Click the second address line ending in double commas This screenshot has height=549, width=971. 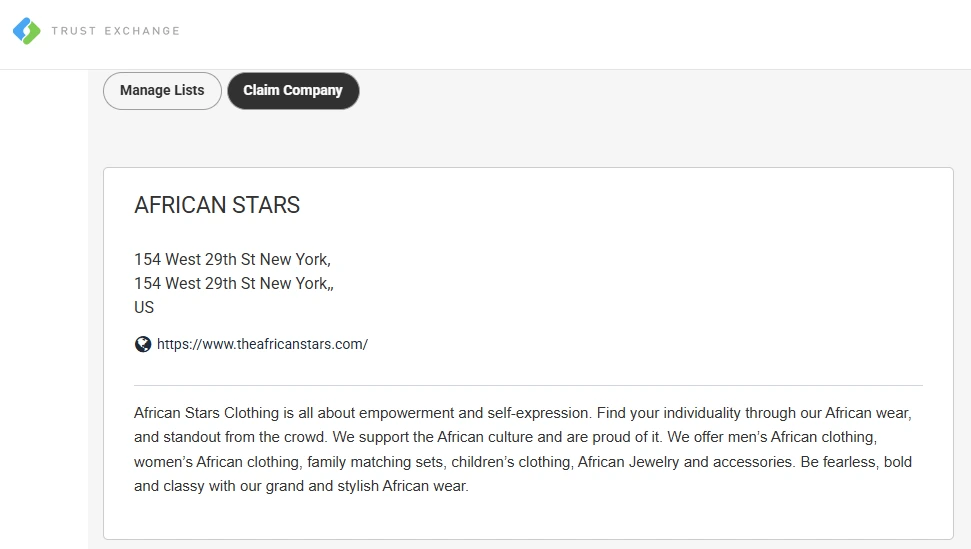(234, 283)
